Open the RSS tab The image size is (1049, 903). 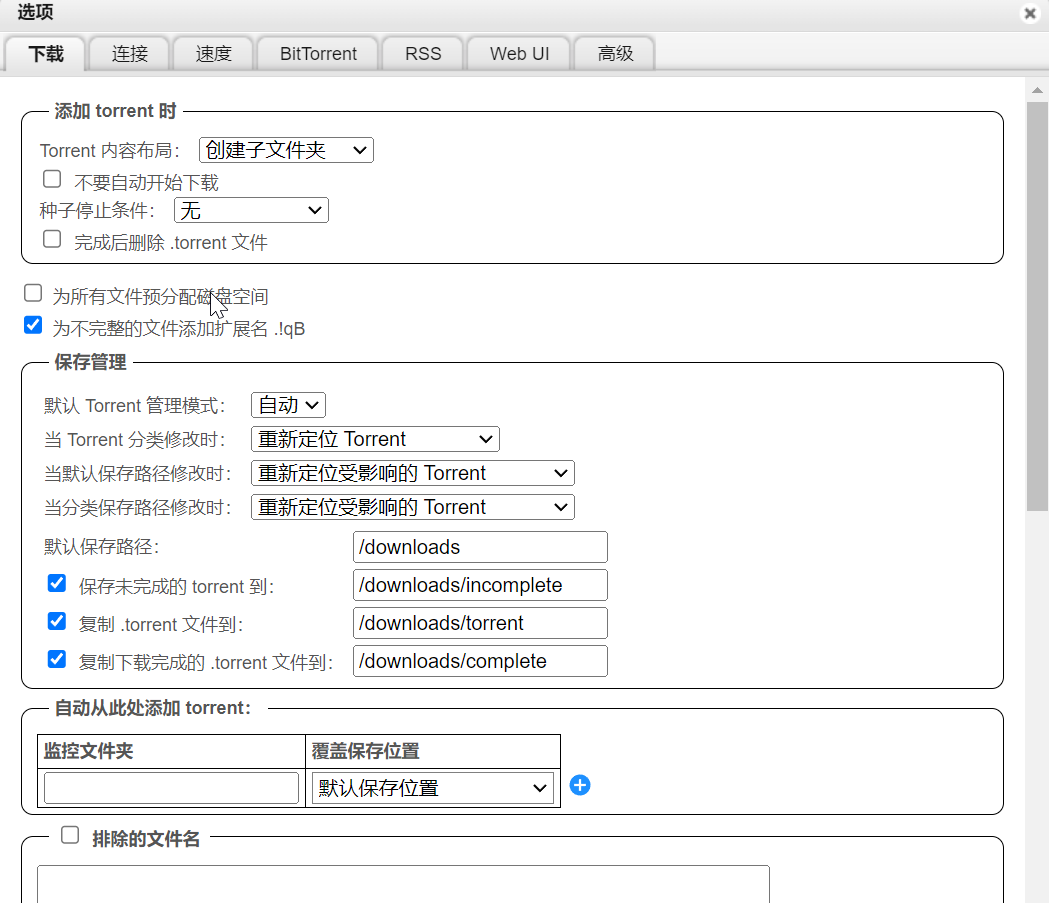[422, 53]
